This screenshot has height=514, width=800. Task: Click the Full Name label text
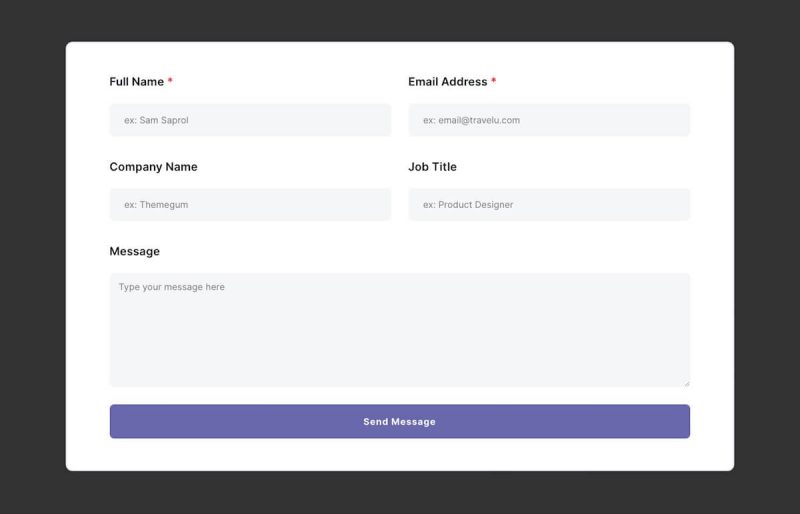[x=136, y=82]
